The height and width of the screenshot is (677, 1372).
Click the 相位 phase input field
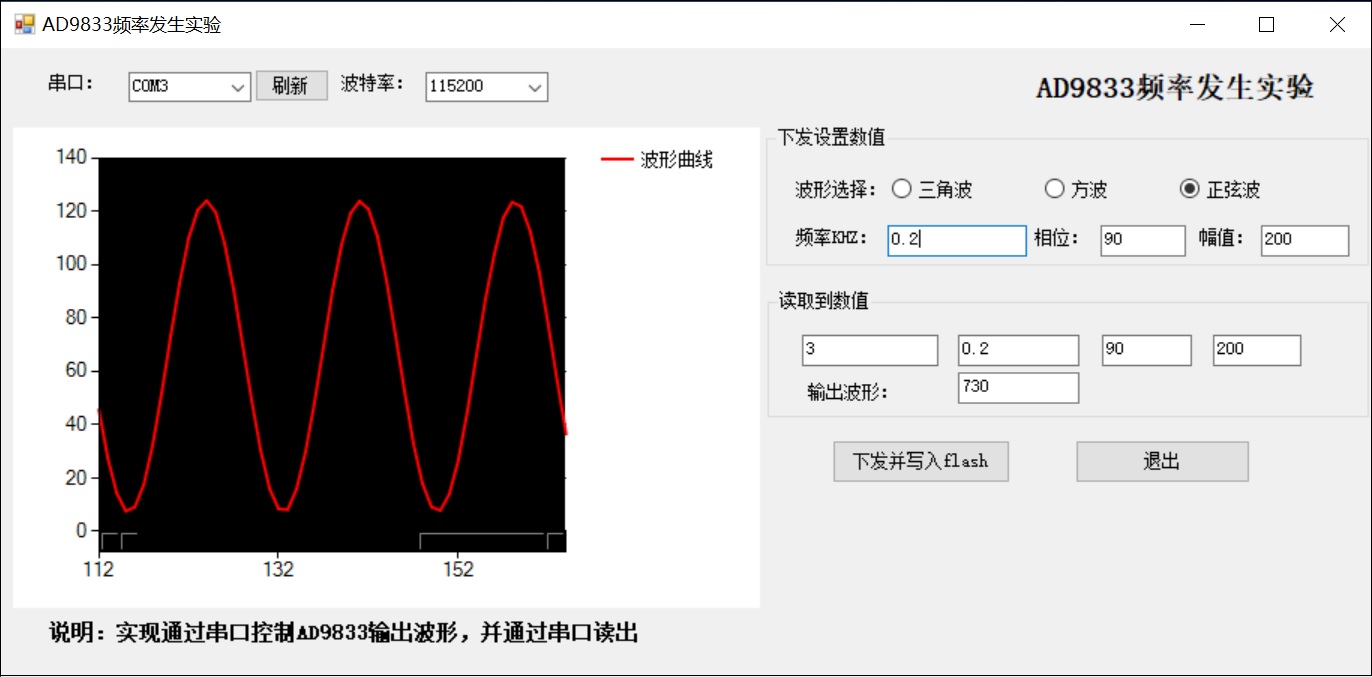click(1143, 240)
